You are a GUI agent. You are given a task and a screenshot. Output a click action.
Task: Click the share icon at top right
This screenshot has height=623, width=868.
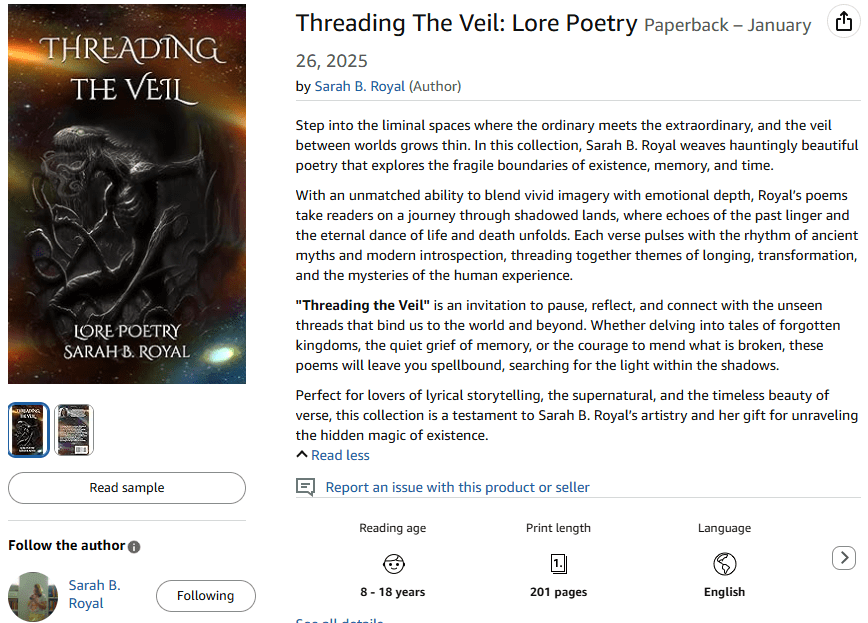tap(842, 23)
